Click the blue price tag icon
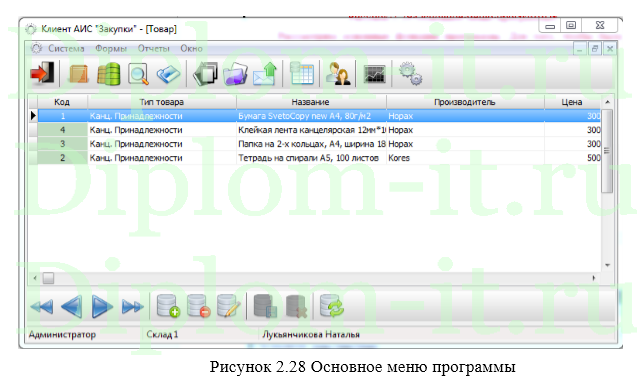The image size is (637, 378). coord(168,74)
